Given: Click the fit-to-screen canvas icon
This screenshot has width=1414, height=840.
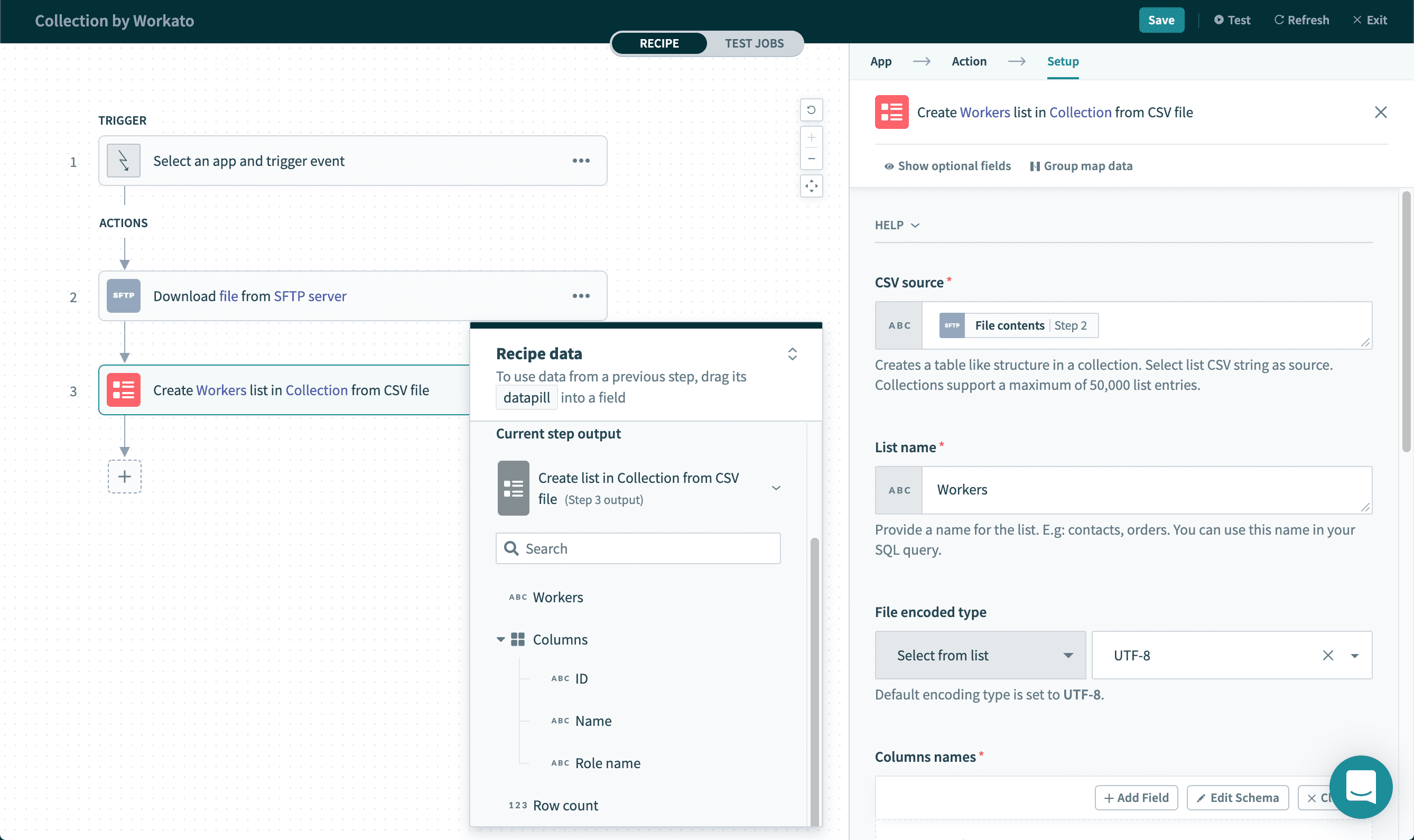Looking at the screenshot, I should pos(811,185).
